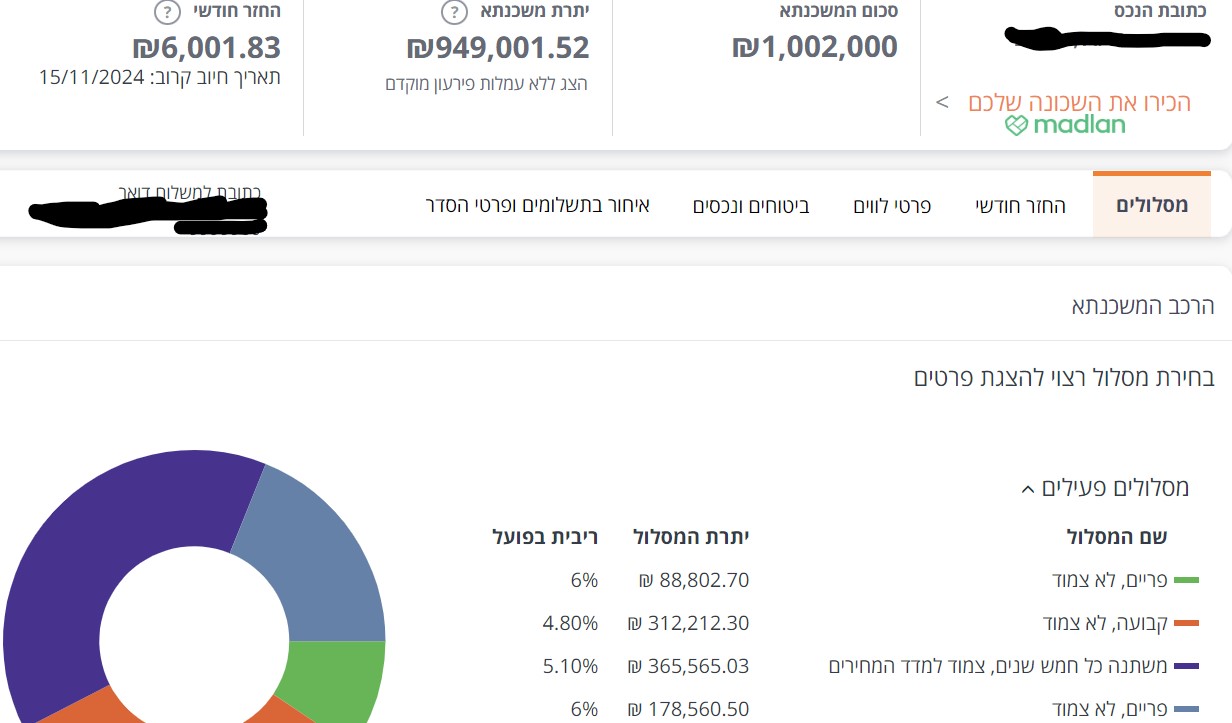Screen dimensions: 1232x723
Task: Click orange legend swatch for קבועה track
Action: 1186,624
